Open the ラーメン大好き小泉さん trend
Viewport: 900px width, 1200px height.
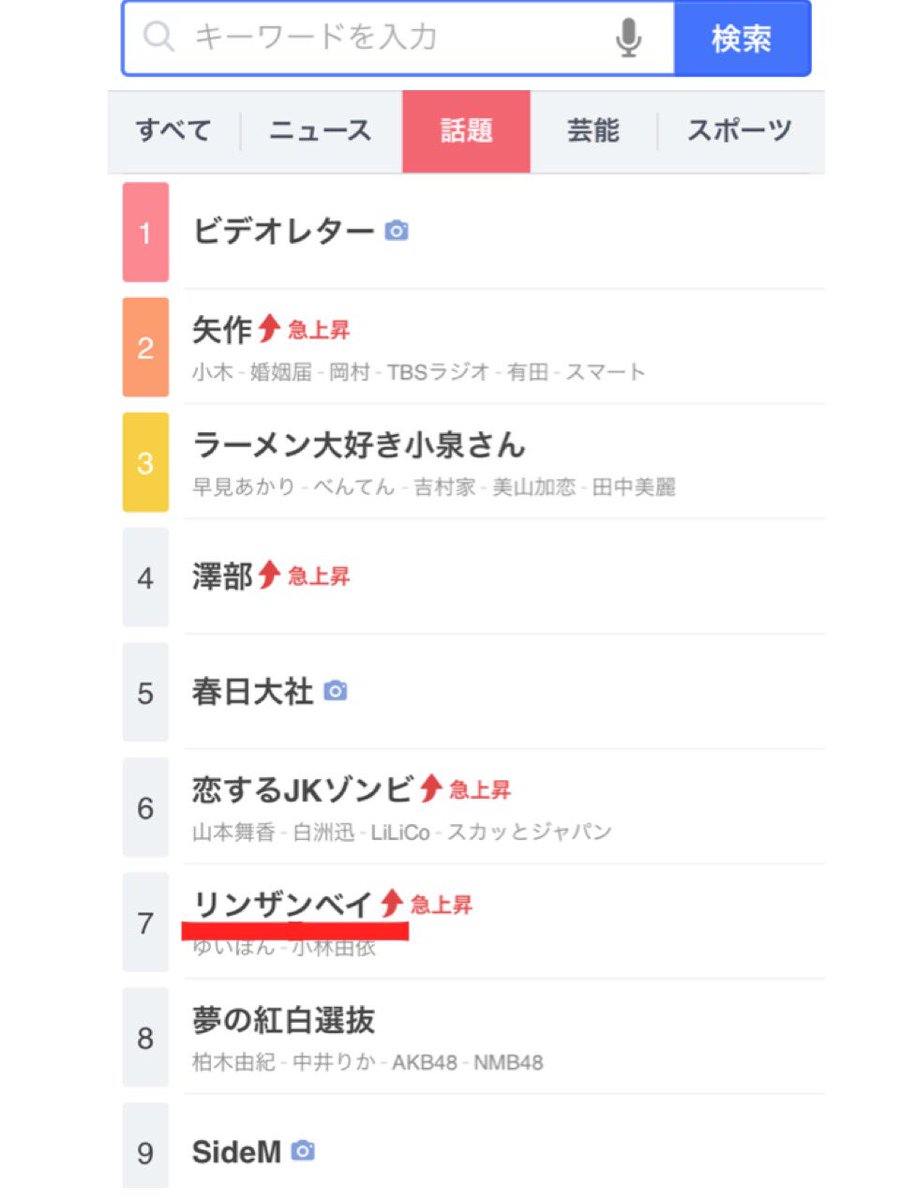coord(358,443)
